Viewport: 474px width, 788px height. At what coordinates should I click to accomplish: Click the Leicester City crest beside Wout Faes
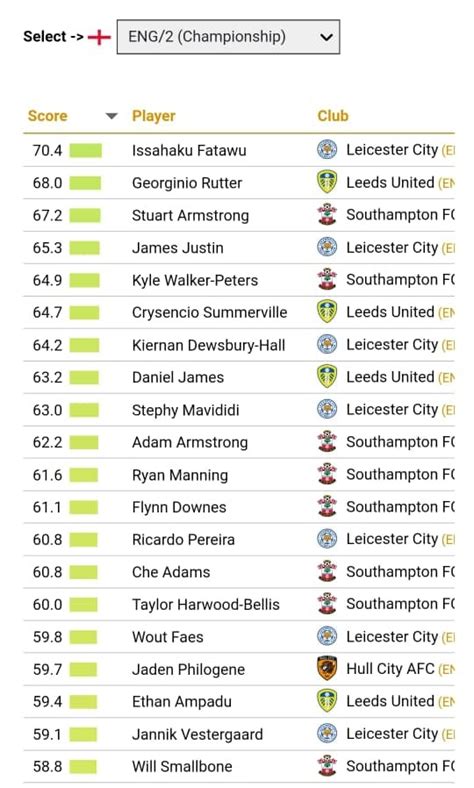[x=327, y=636]
